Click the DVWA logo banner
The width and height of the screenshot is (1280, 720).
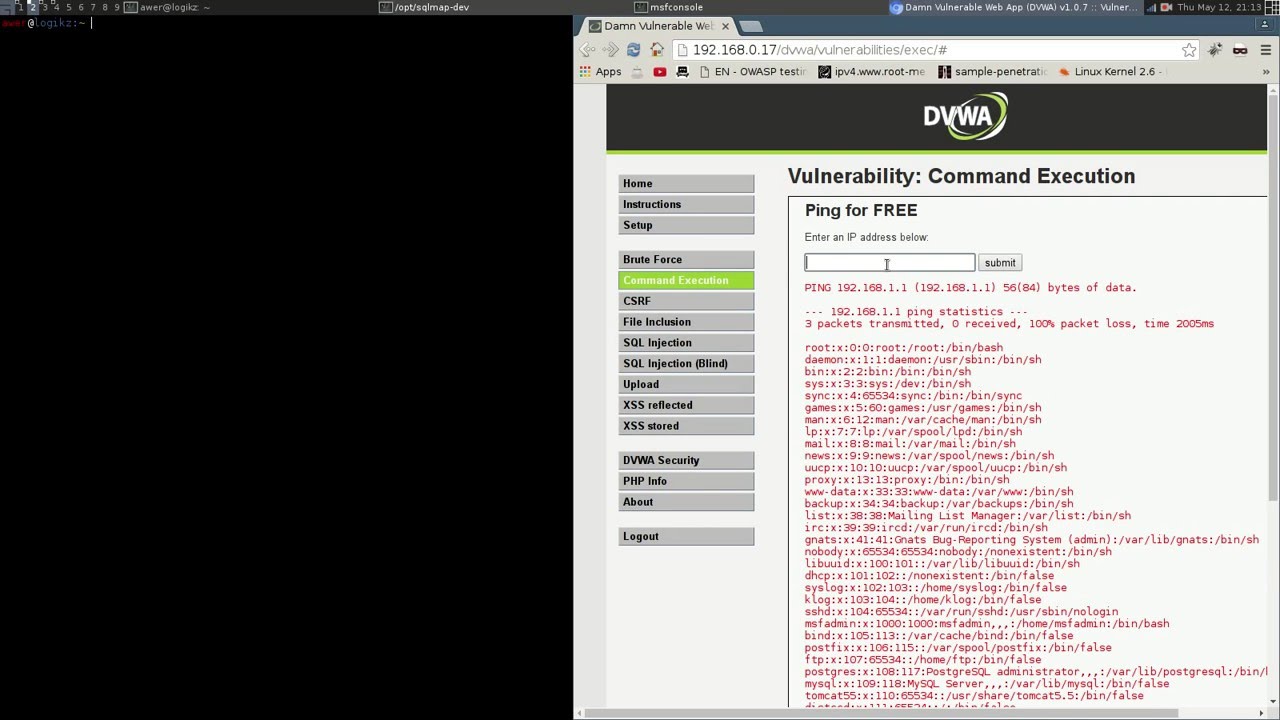point(964,117)
